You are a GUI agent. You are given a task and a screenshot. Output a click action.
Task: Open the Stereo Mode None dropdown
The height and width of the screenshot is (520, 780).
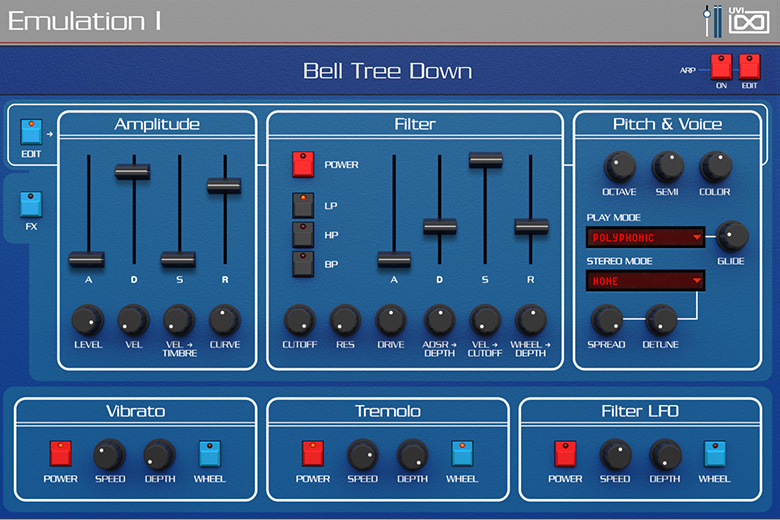(x=645, y=281)
